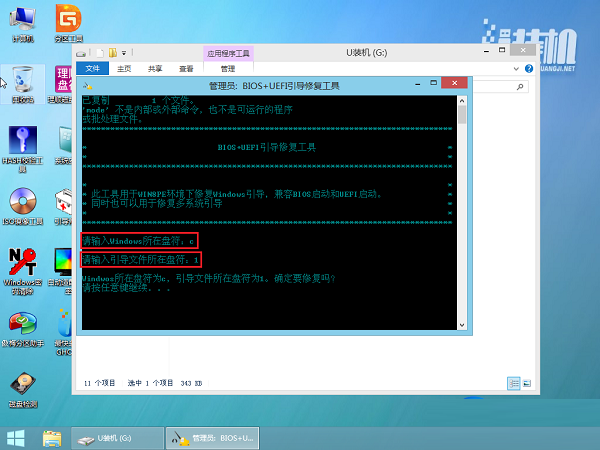Click the '11 个项目' status bar text

[x=99, y=383]
